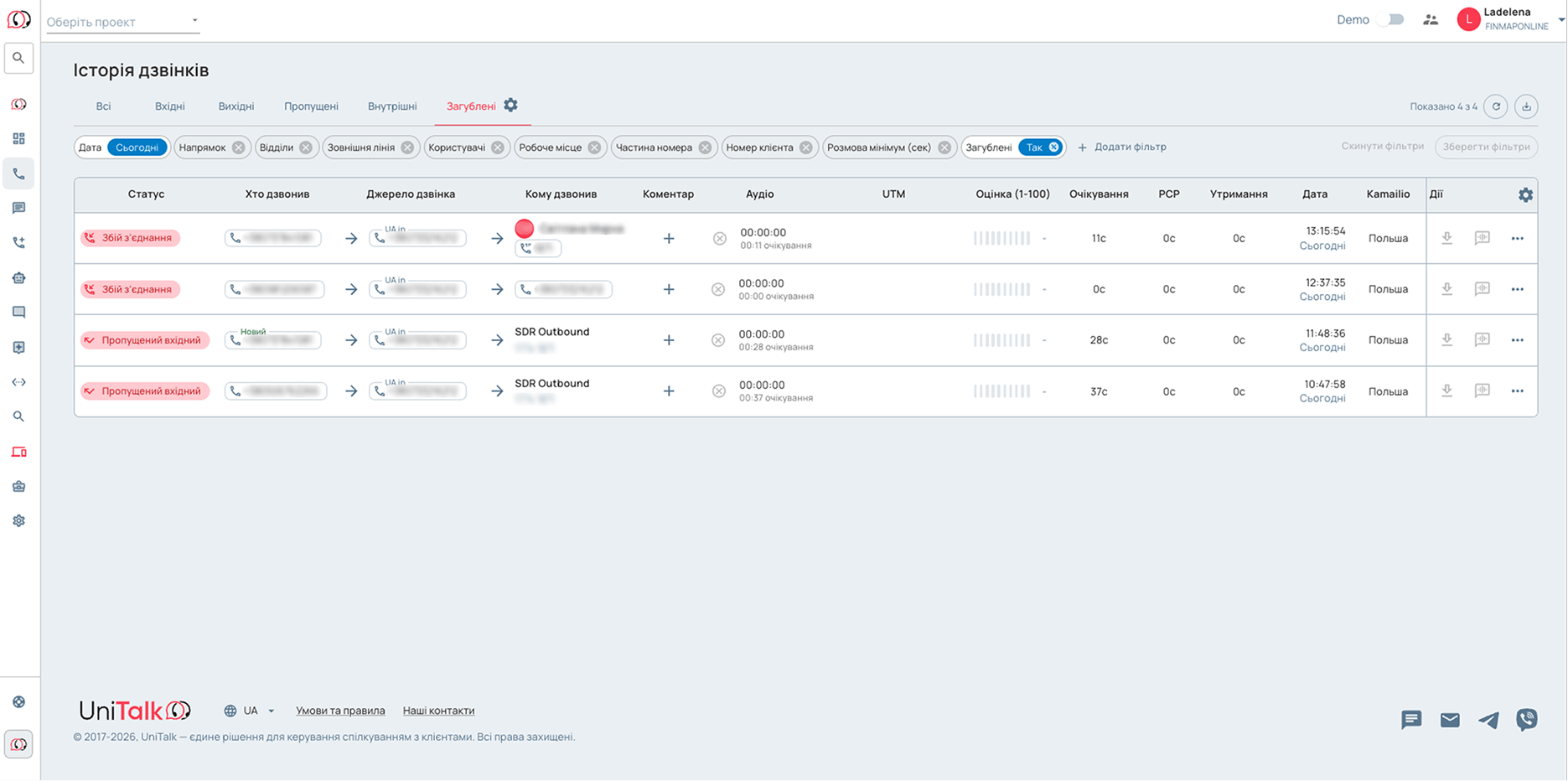Switch to the Внутрішні tab
Image resolution: width=1568 pixels, height=781 pixels.
coord(392,106)
